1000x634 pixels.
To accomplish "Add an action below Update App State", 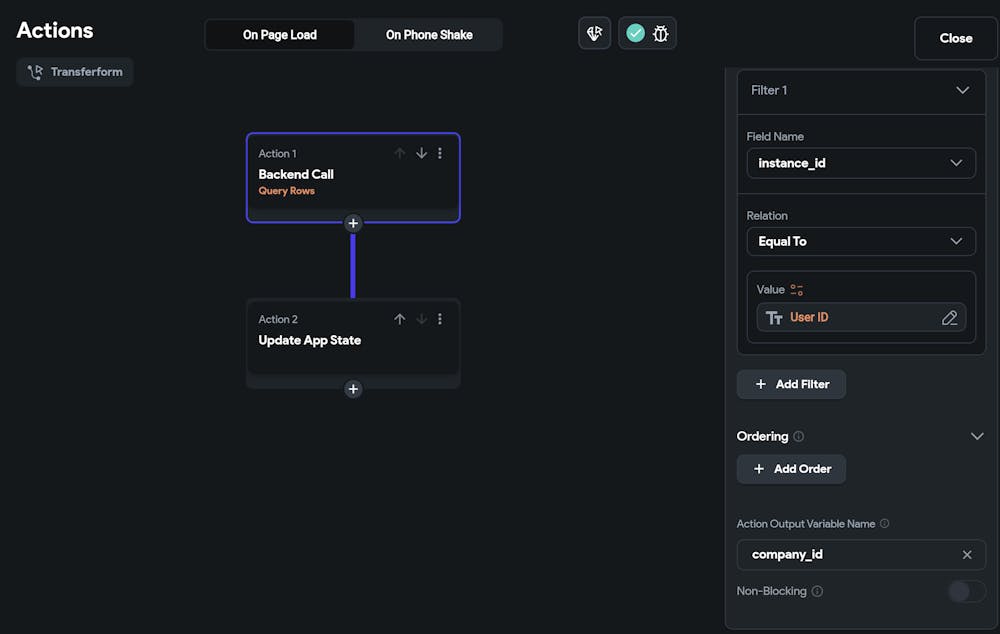I will pos(353,389).
